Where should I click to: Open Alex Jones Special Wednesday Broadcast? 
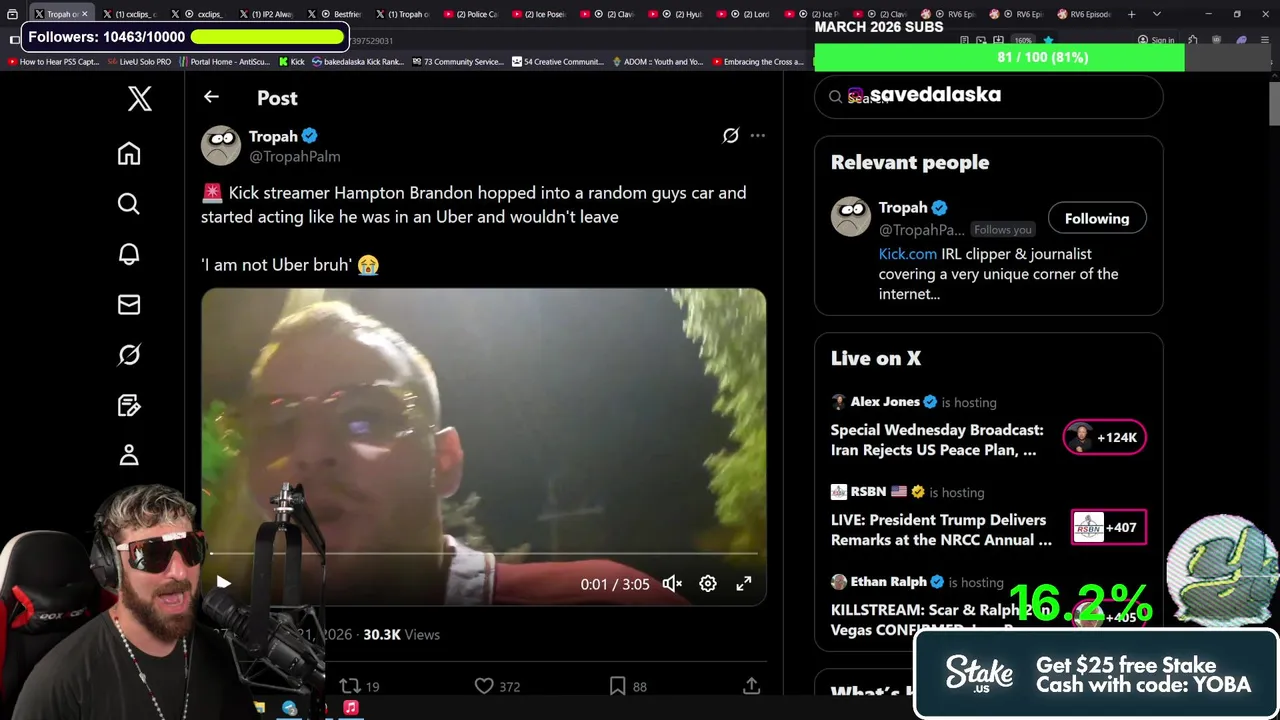[x=937, y=440]
